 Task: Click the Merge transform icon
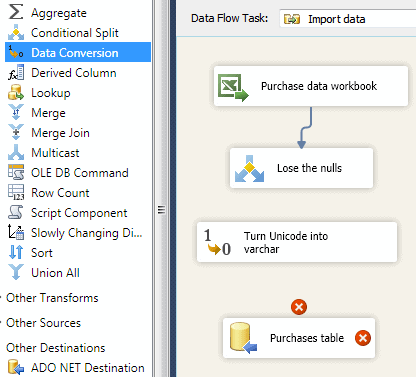click(16, 112)
